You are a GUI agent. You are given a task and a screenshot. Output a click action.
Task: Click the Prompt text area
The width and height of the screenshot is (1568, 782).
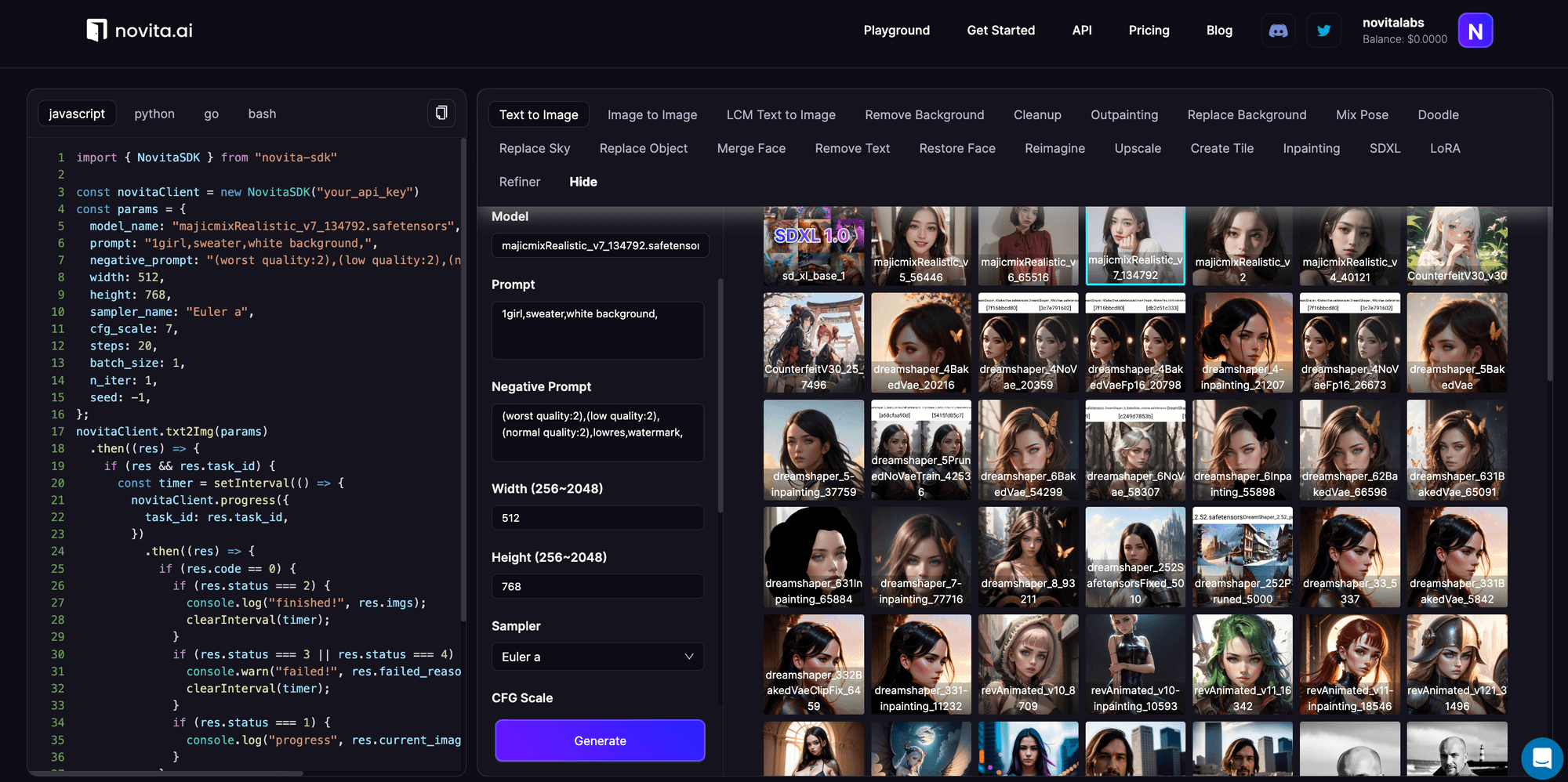(597, 331)
